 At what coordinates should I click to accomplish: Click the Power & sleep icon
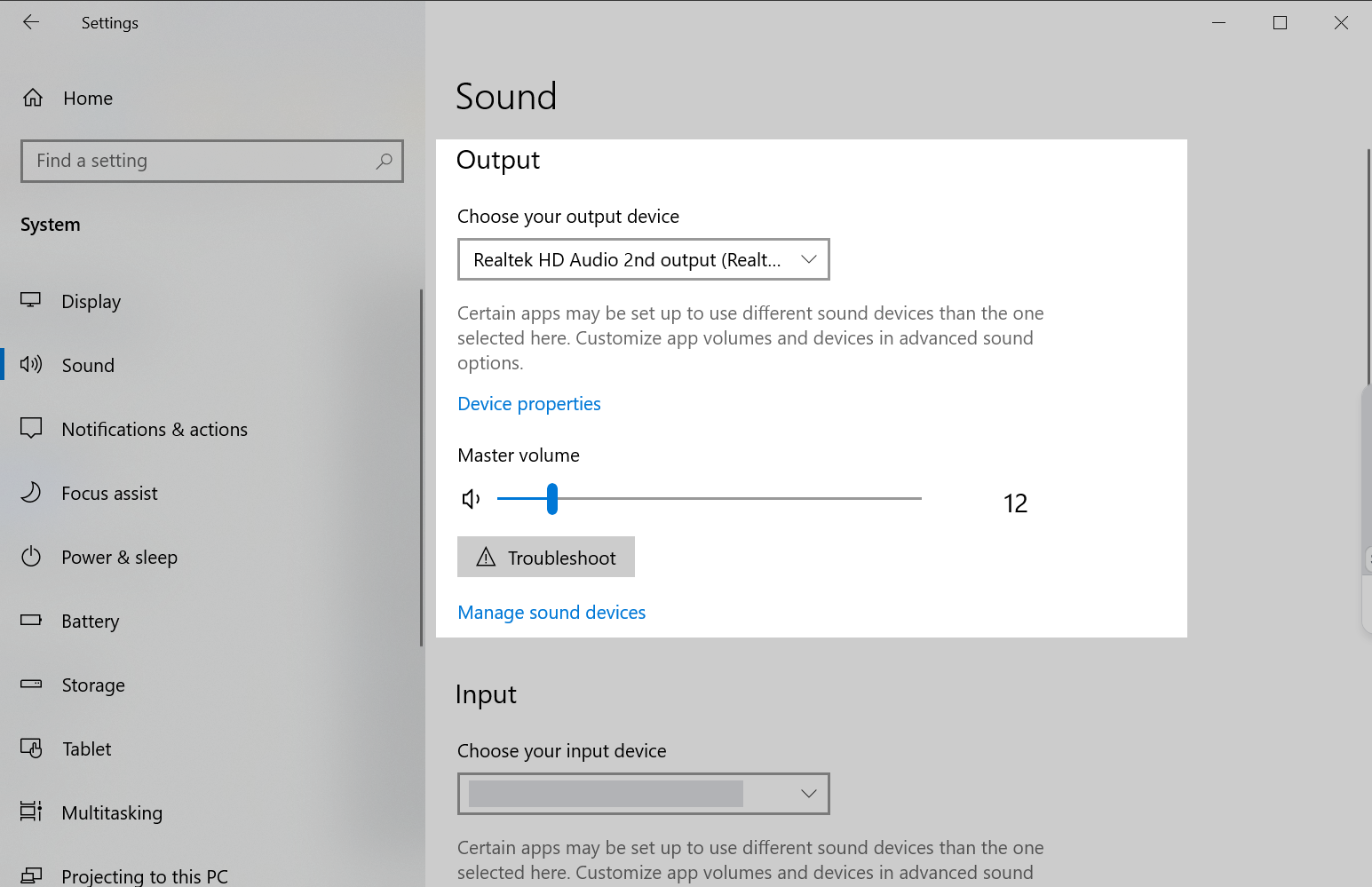[32, 557]
